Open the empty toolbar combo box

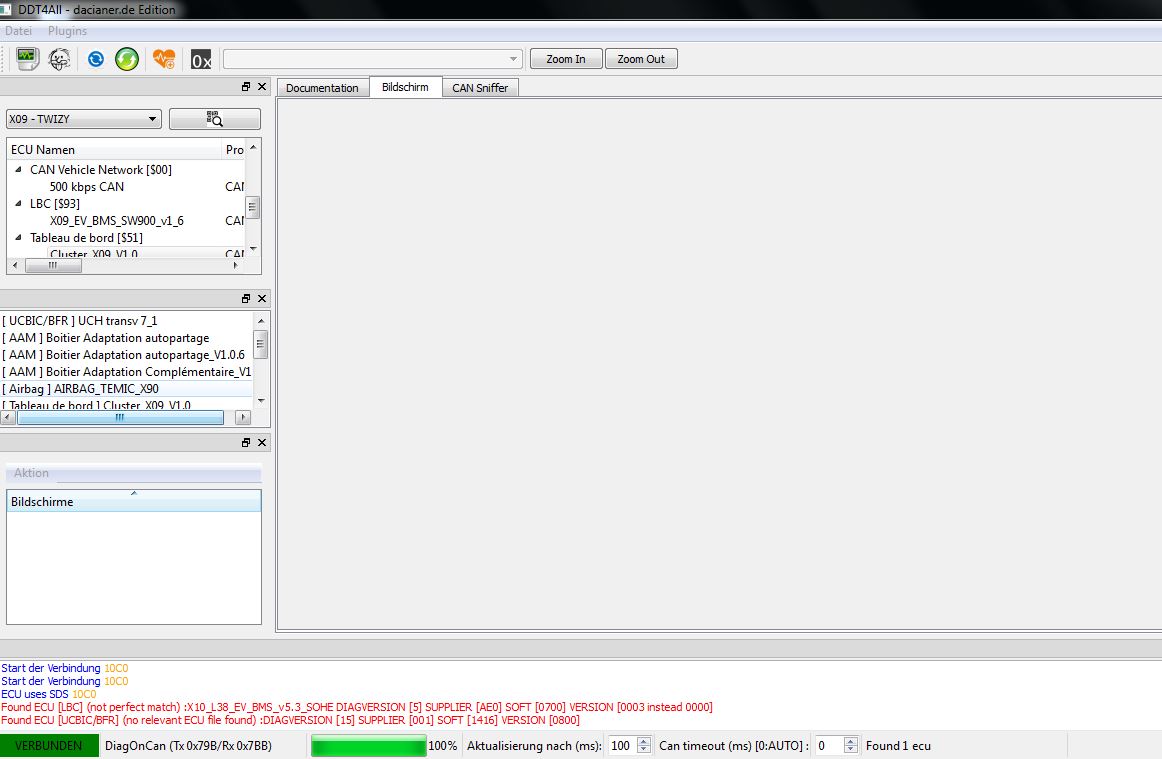point(372,59)
